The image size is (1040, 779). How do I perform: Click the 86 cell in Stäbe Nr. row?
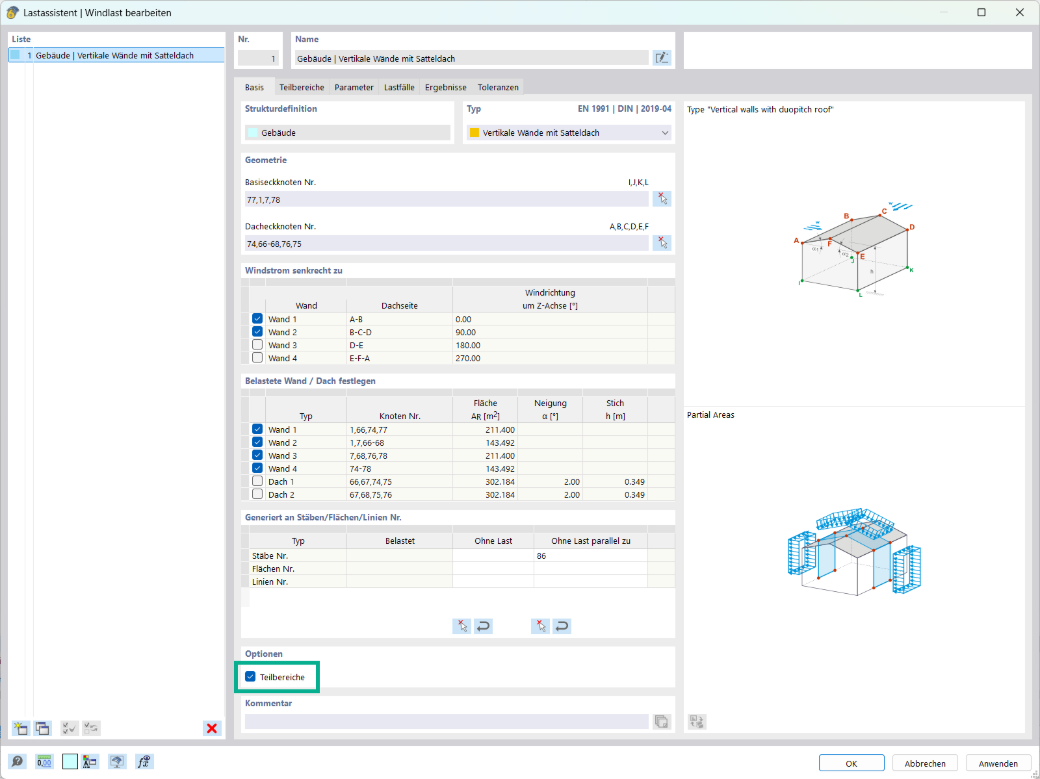pos(590,555)
